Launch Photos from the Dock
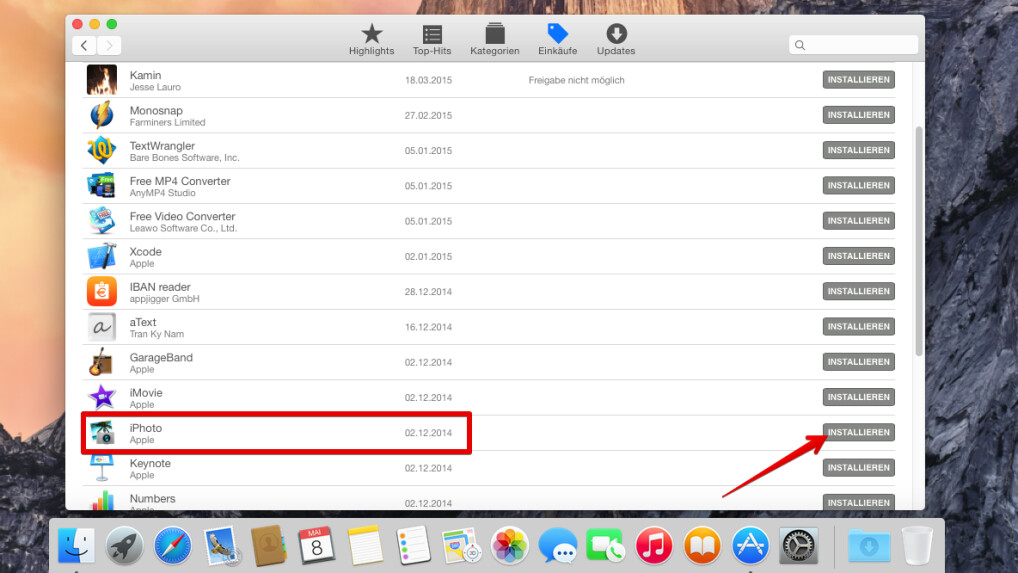 (x=510, y=546)
